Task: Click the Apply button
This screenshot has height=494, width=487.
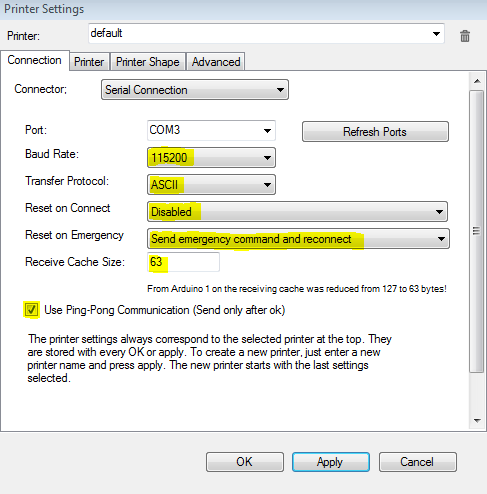Action: (331, 462)
